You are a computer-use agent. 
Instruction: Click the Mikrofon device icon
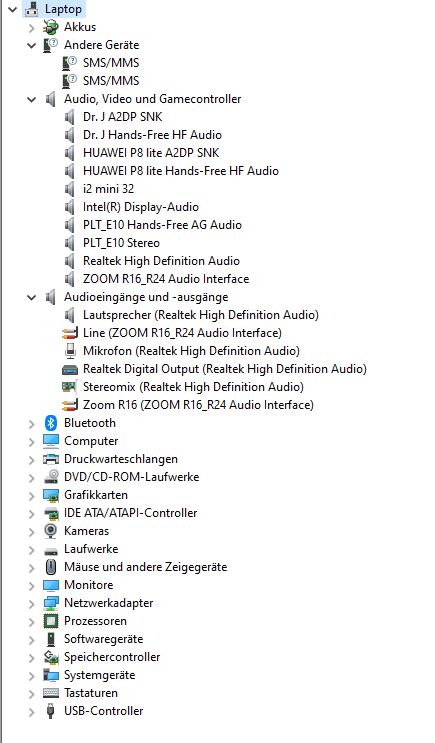click(70, 351)
